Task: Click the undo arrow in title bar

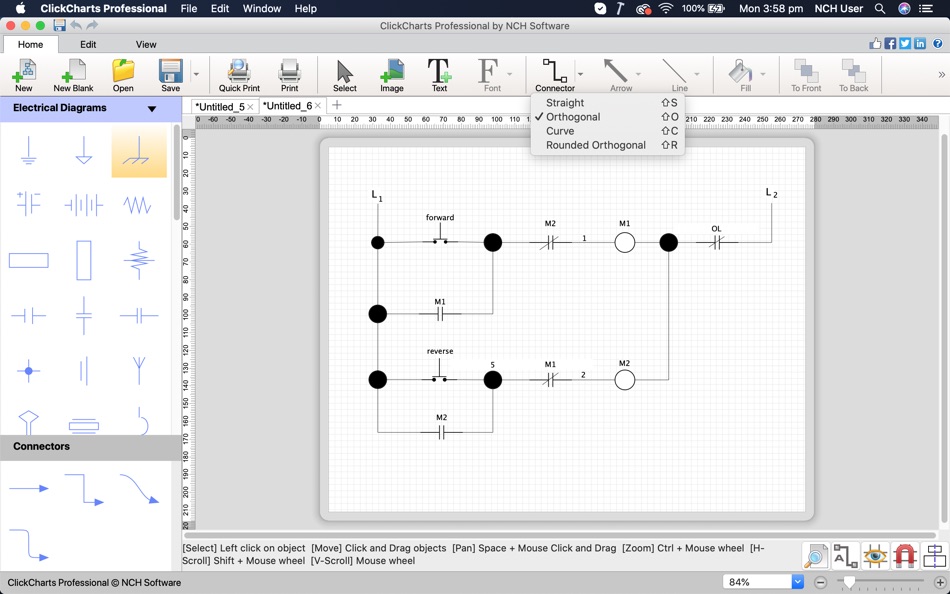Action: [x=76, y=25]
